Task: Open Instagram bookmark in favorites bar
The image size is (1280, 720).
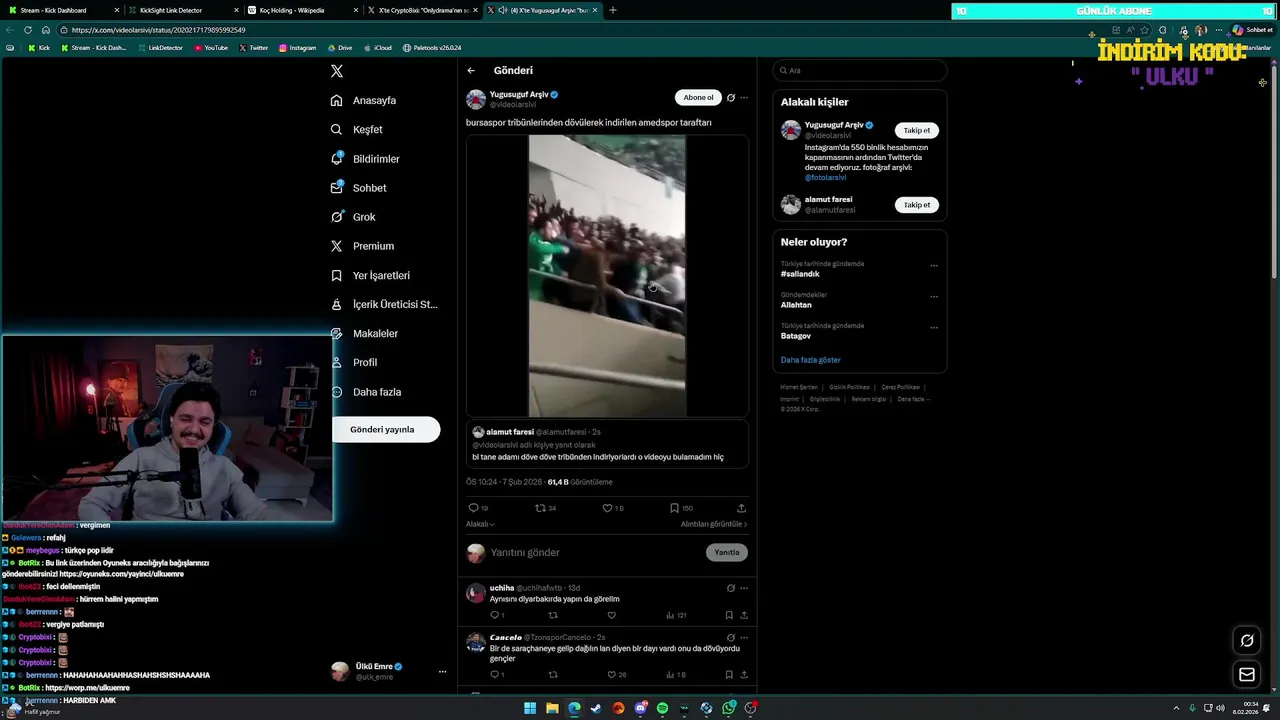Action: point(297,48)
